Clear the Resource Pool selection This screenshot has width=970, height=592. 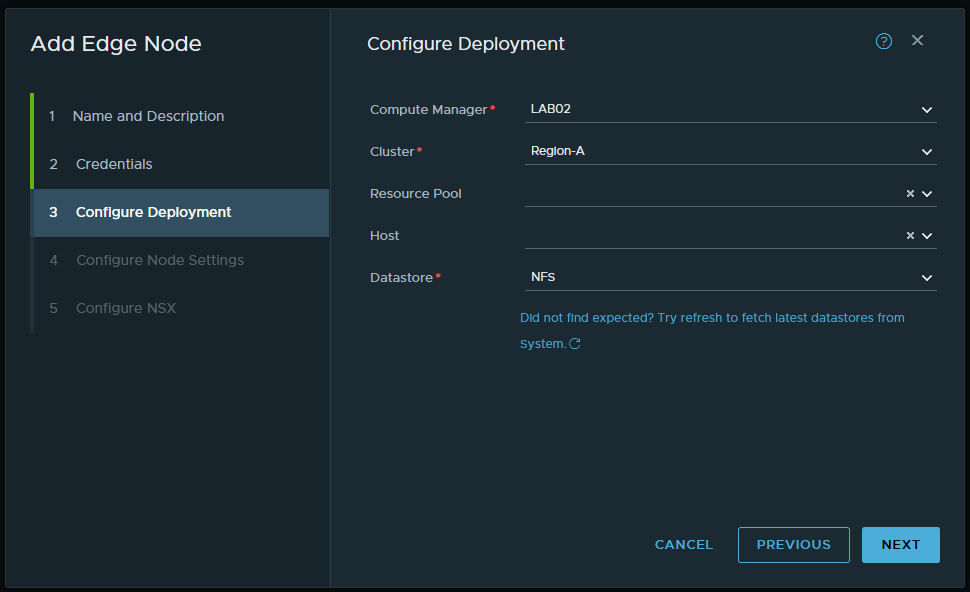(910, 194)
